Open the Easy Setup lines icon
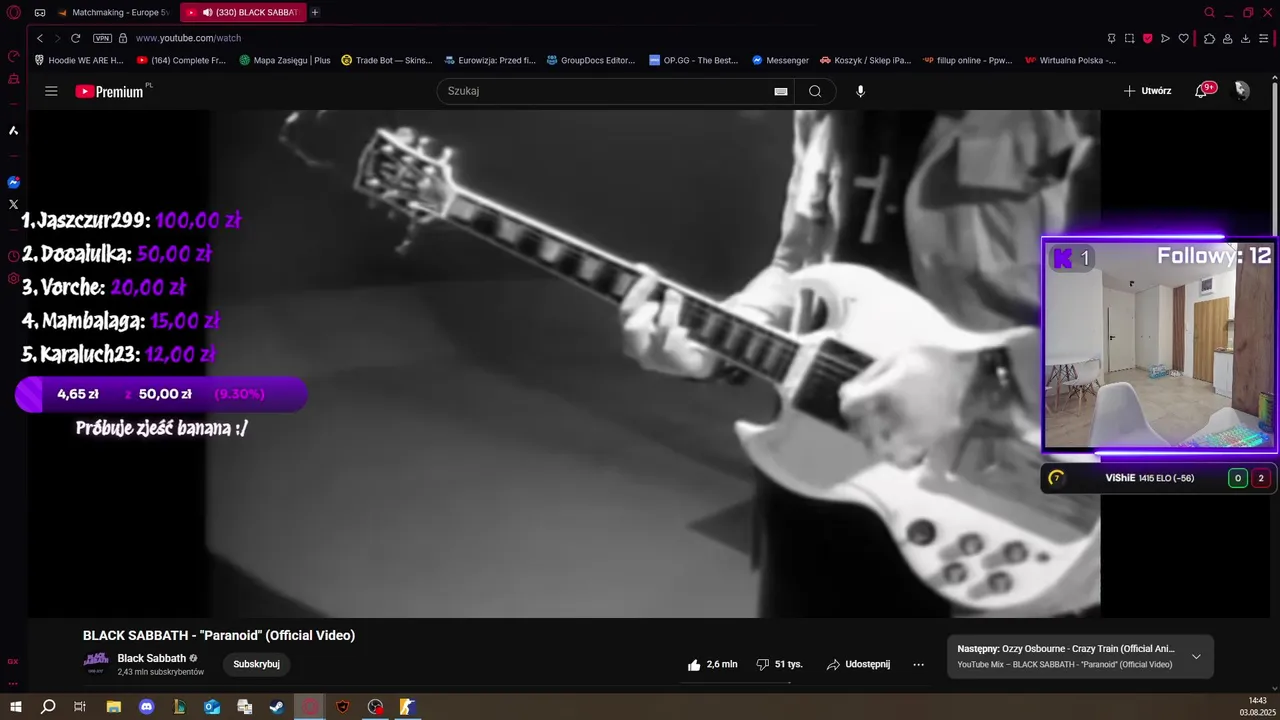This screenshot has width=1280, height=720. tap(1264, 38)
